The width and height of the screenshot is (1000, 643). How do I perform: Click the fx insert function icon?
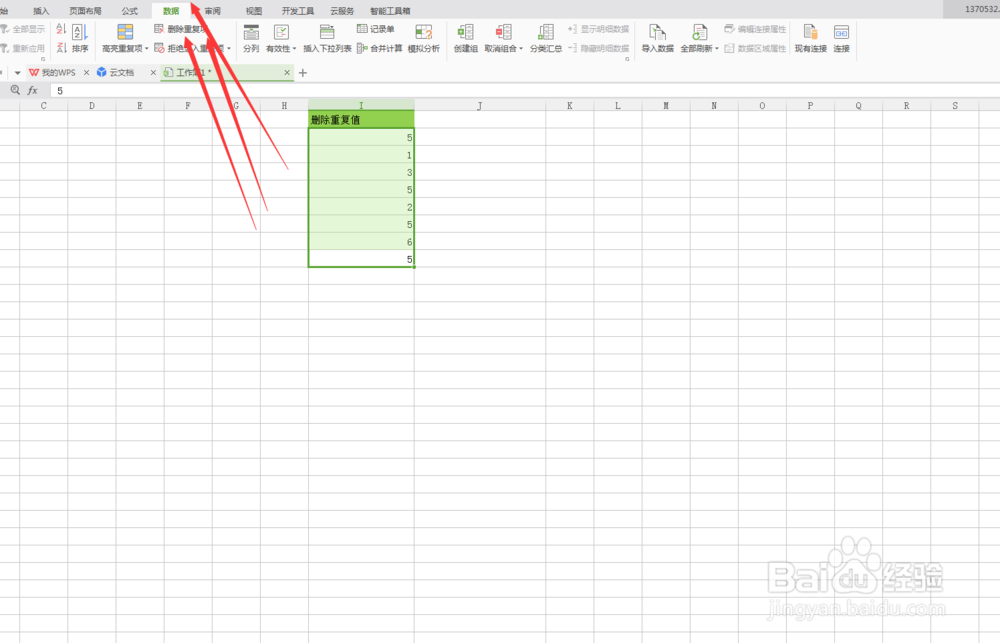tap(33, 91)
